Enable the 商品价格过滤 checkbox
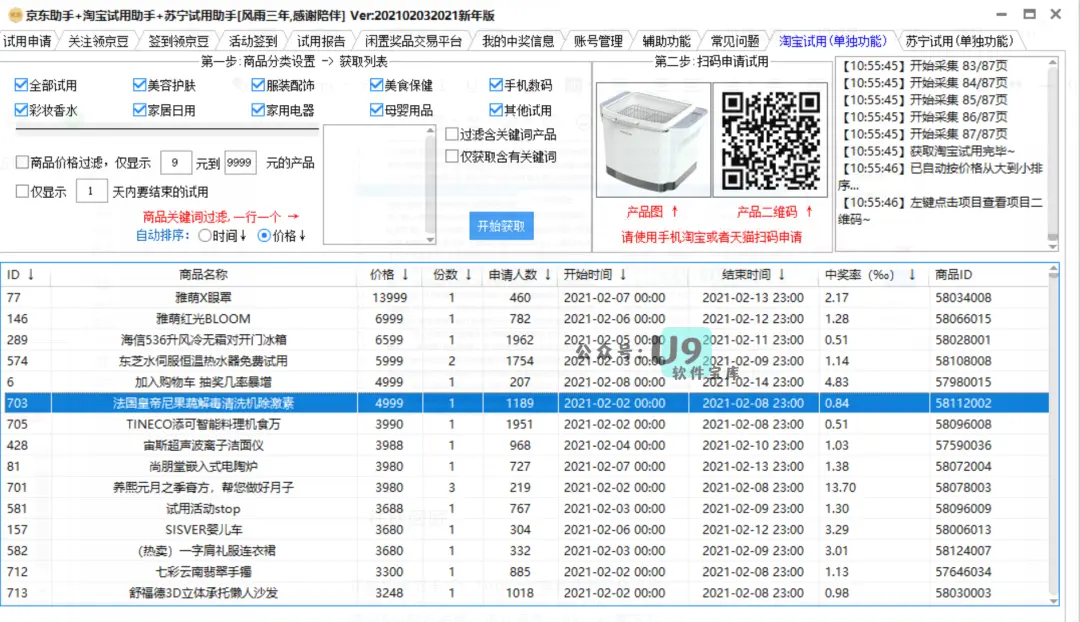 (22, 162)
